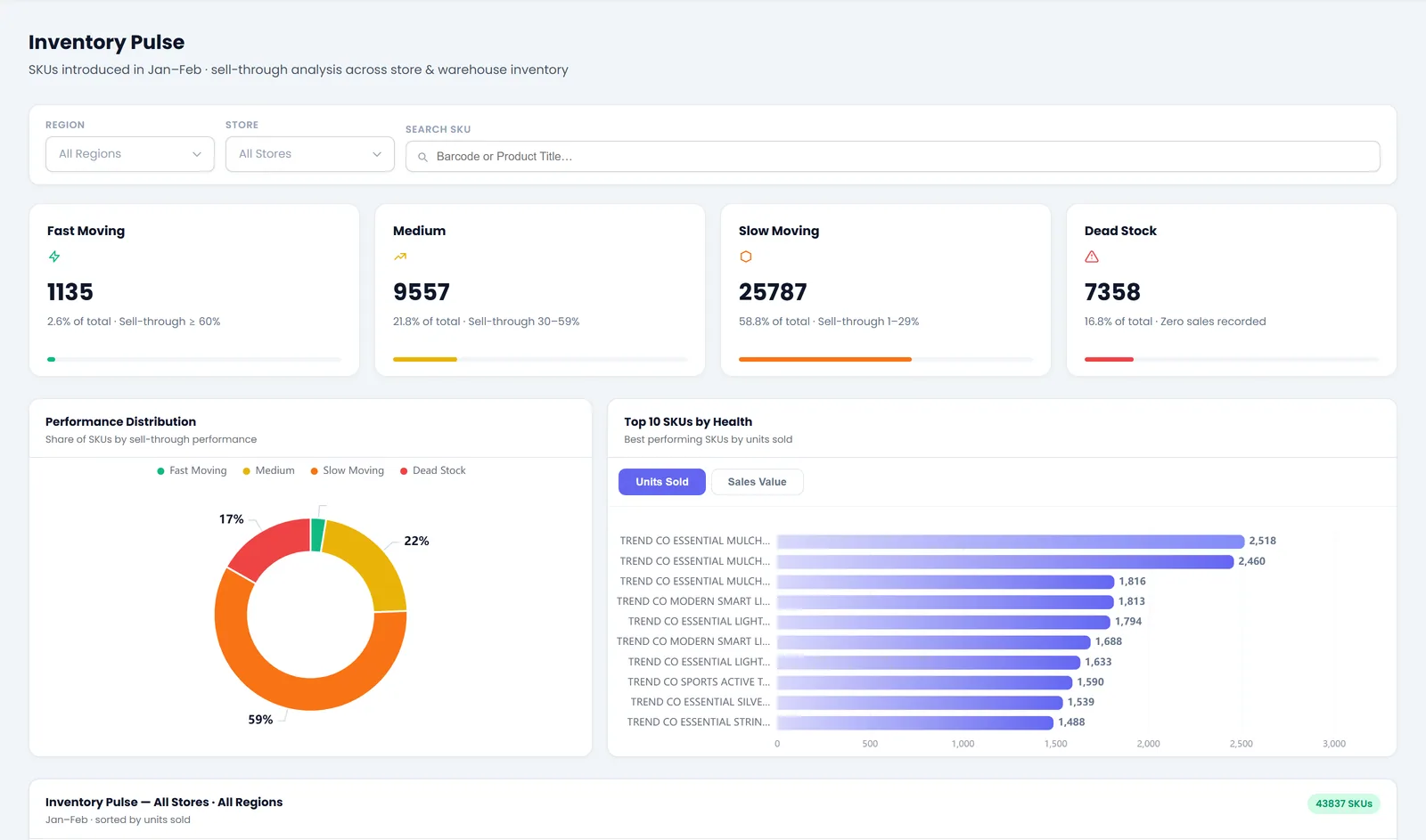Click the Dead Stock warning triangle icon
Screen dimensions: 1426x840
point(1092,257)
